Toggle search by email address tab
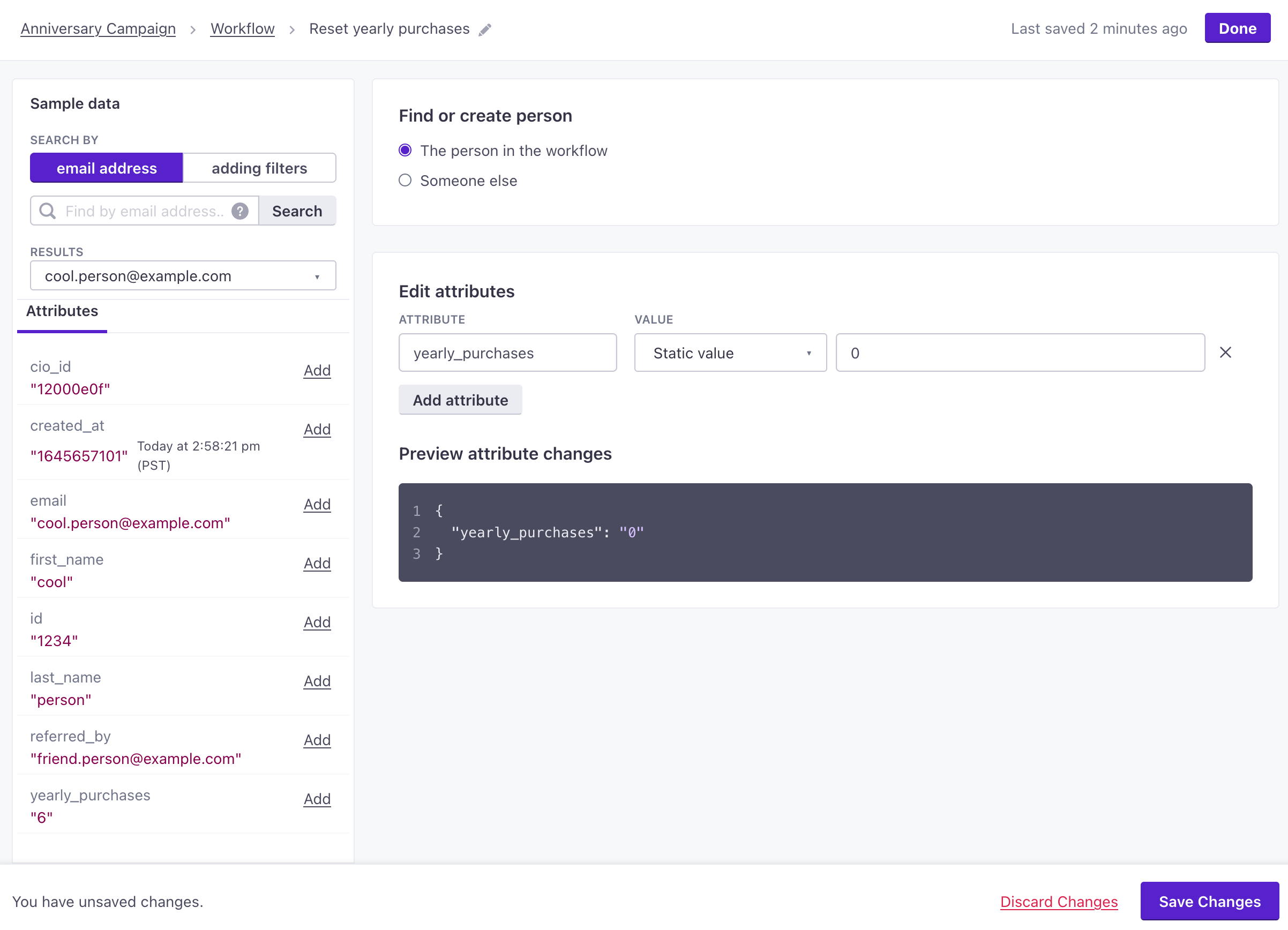The height and width of the screenshot is (930, 1288). click(x=107, y=168)
